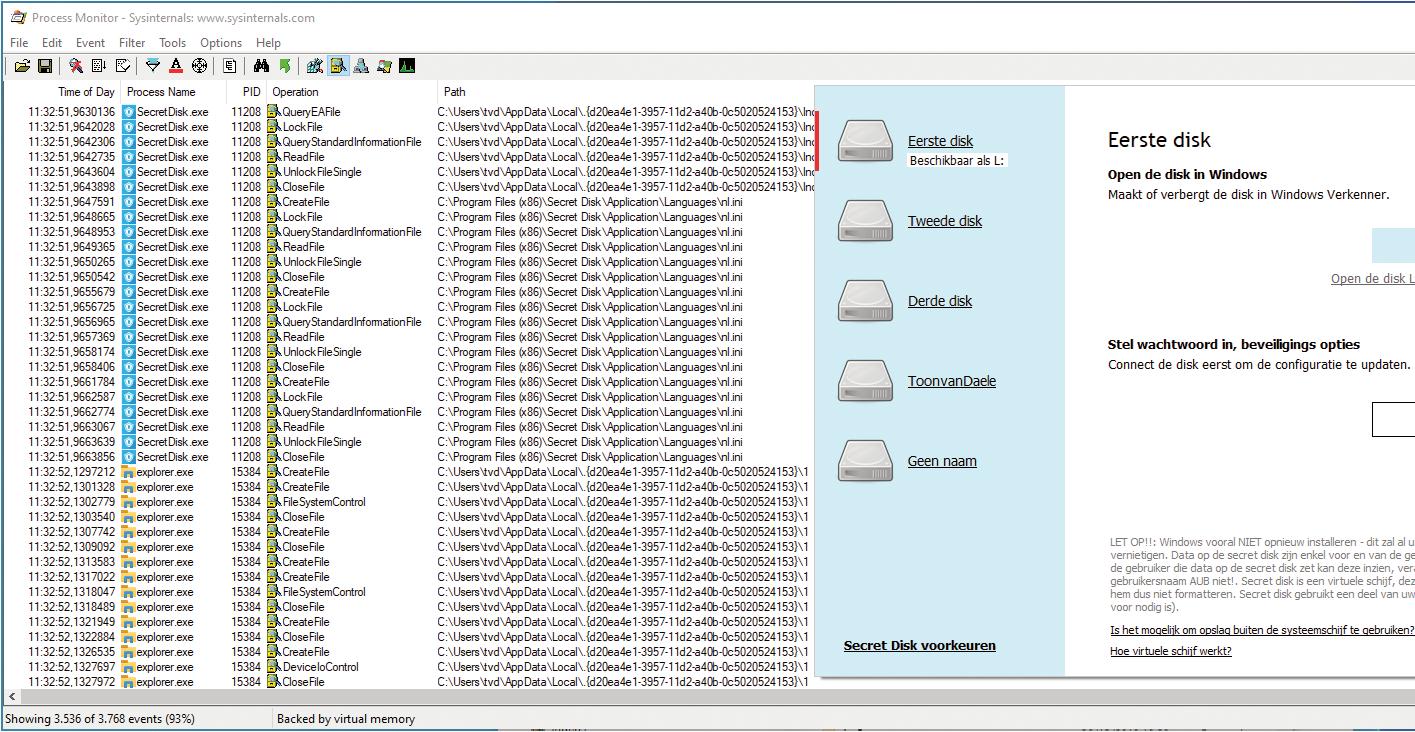Screen dimensions: 1415x732
Task: Open the Edit menu
Action: (52, 43)
